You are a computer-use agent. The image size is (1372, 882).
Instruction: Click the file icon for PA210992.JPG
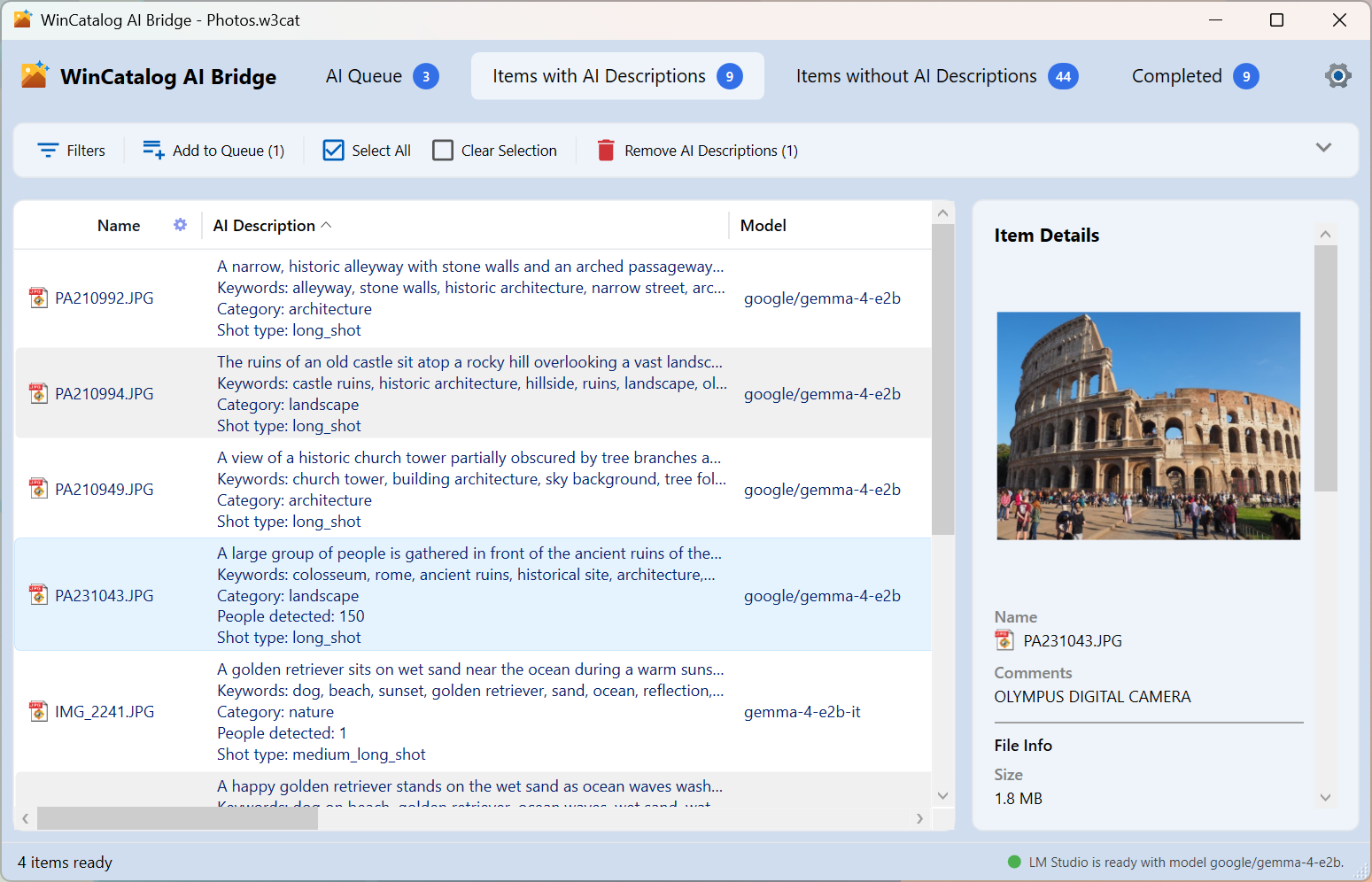point(38,298)
